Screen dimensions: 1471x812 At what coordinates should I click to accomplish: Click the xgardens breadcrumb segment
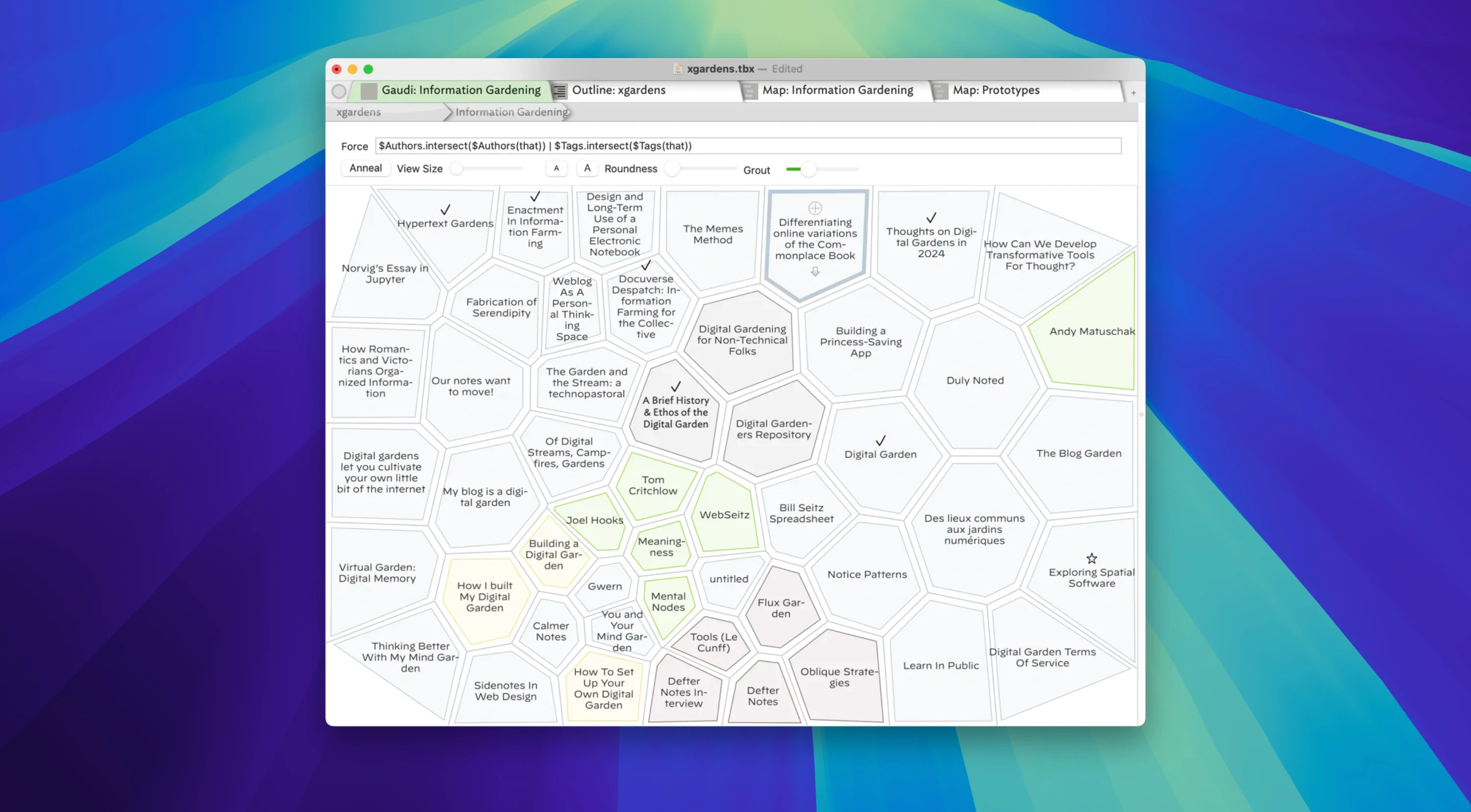click(x=358, y=112)
